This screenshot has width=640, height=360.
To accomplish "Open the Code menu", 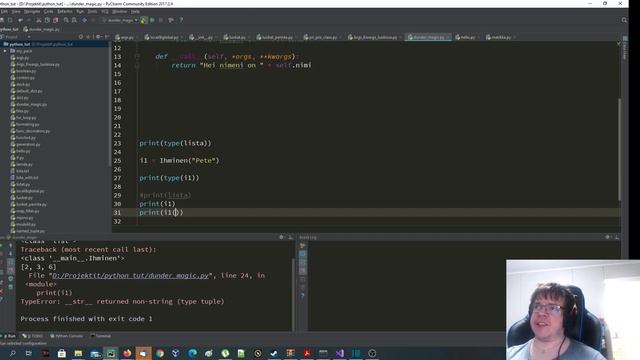I will (x=49, y=11).
